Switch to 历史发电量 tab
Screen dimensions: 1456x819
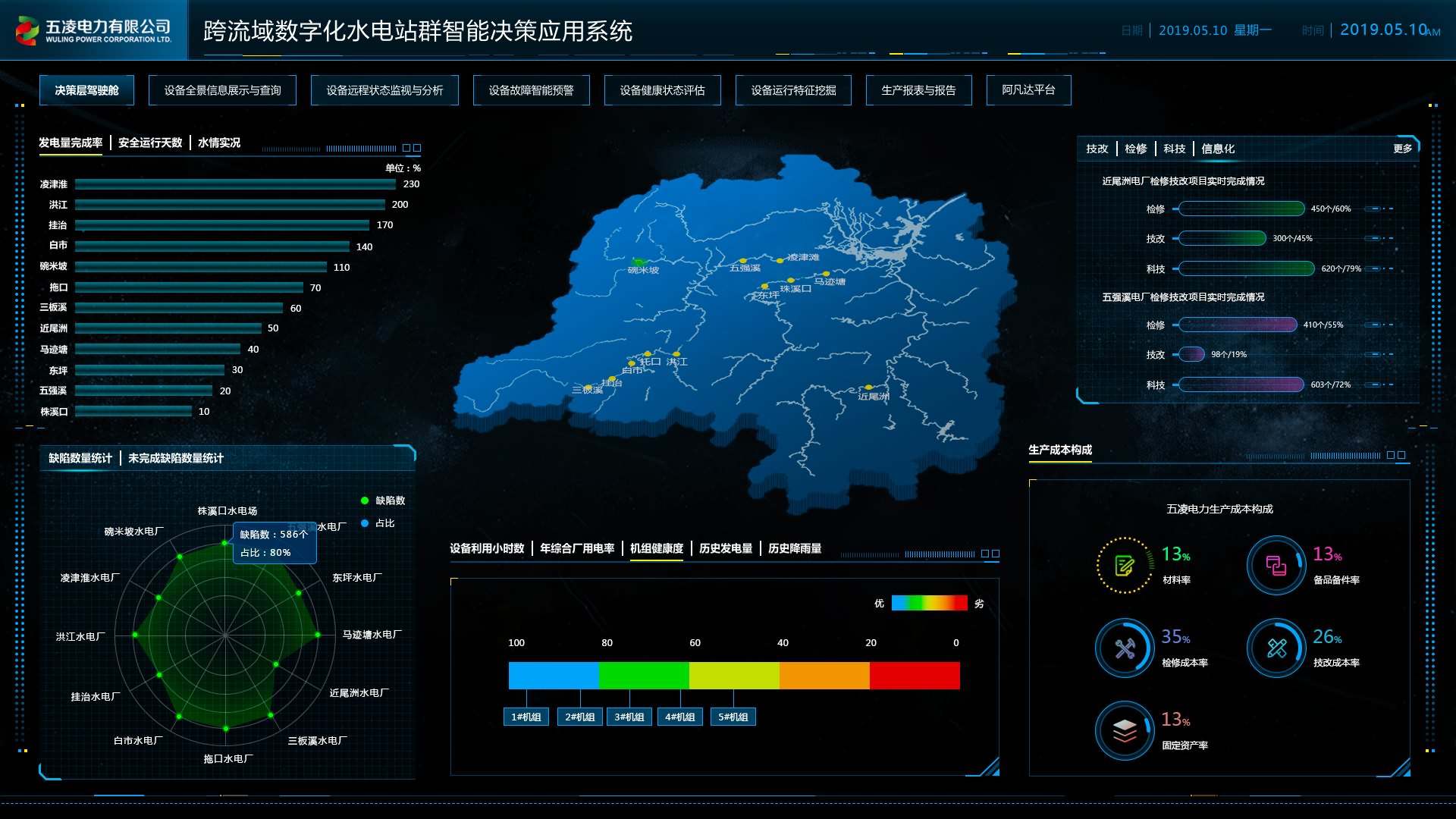(x=726, y=548)
